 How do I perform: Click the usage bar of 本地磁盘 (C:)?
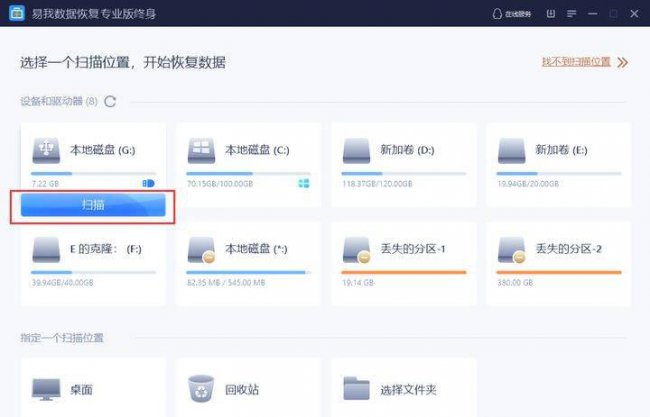tap(248, 174)
